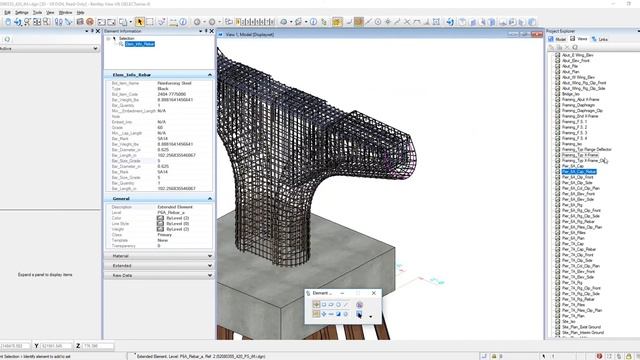
Task: Click the Circle selection method icon in Element window
Action: coord(338,304)
